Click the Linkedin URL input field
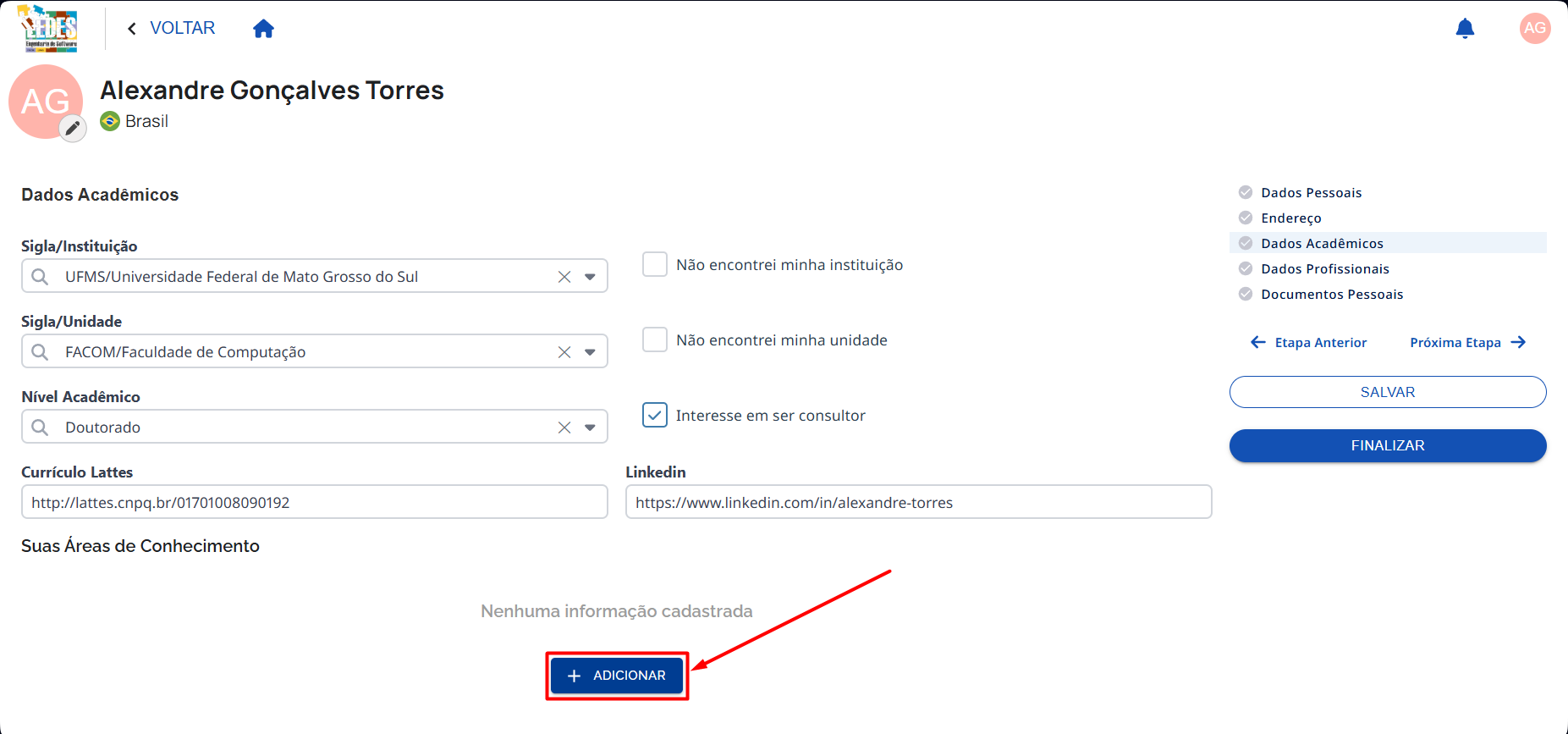 tap(919, 502)
